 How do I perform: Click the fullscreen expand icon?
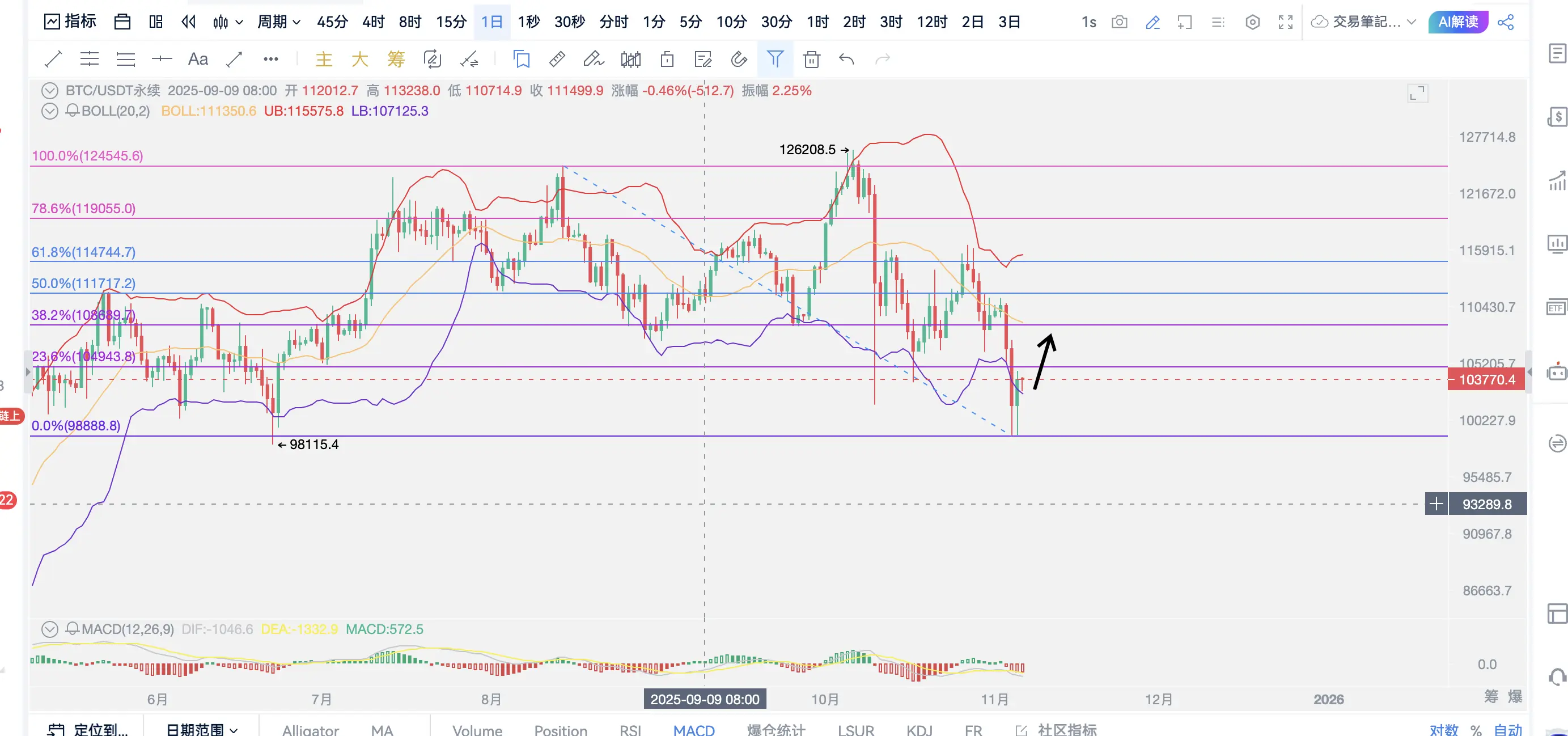tap(1285, 23)
